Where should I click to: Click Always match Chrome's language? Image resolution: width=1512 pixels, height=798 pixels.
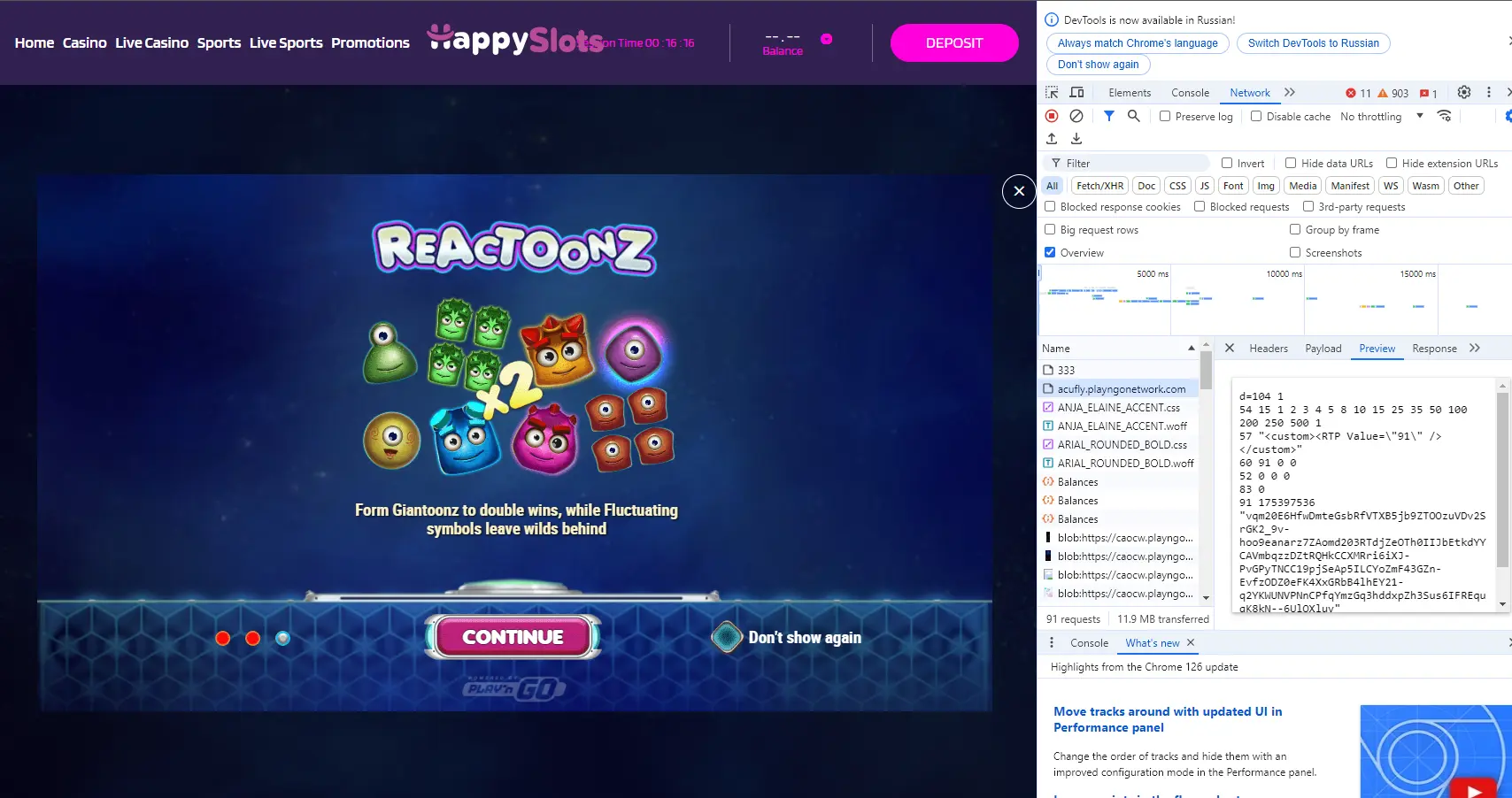coord(1138,42)
